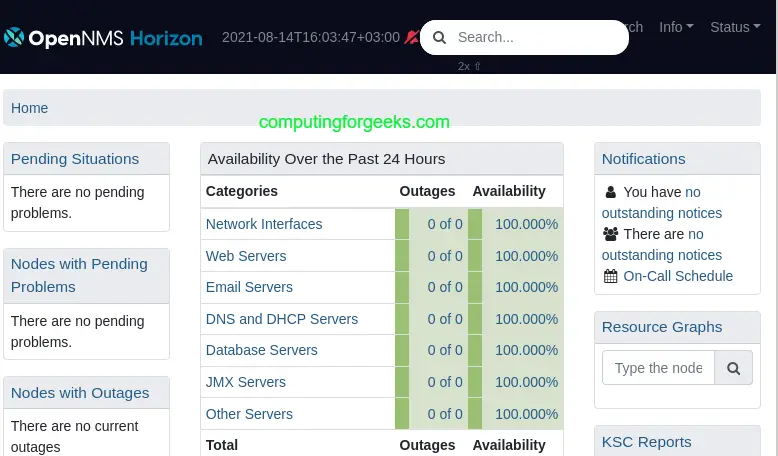778x456 pixels.
Task: Open Web Servers category
Action: [x=246, y=256]
